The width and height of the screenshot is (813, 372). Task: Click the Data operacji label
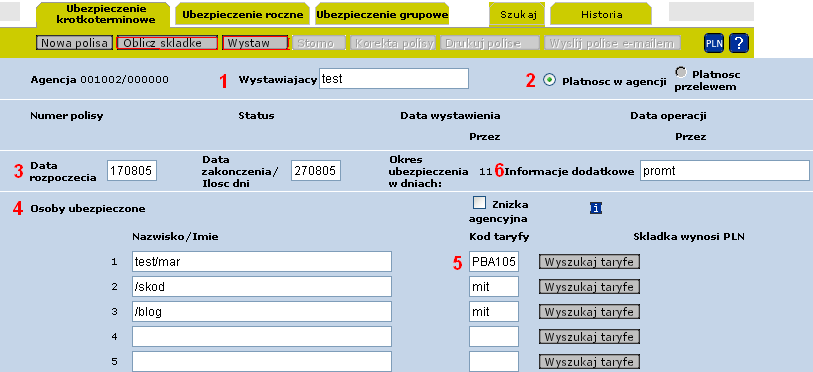(x=668, y=116)
